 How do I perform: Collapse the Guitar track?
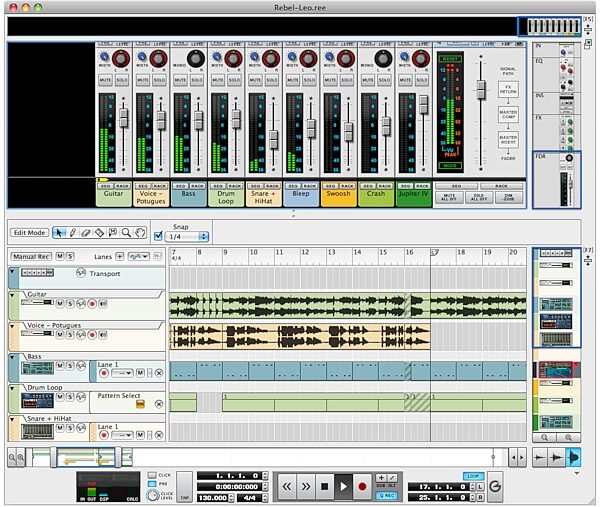(12, 295)
